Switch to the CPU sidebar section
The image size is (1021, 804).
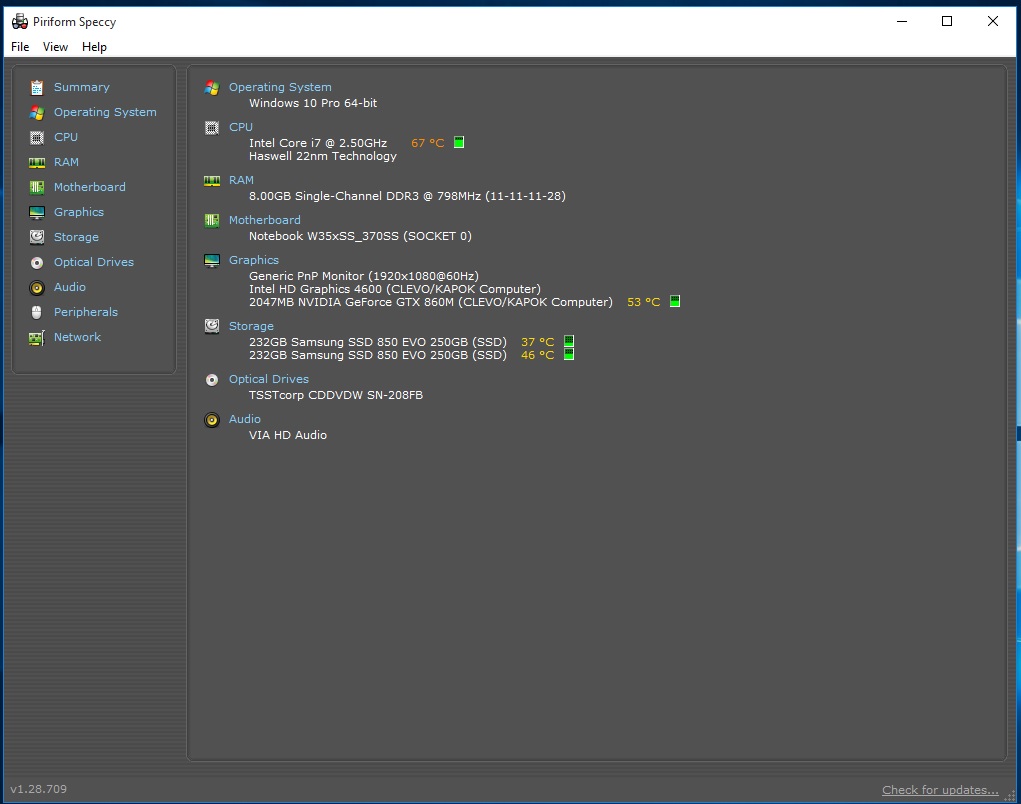(x=66, y=137)
